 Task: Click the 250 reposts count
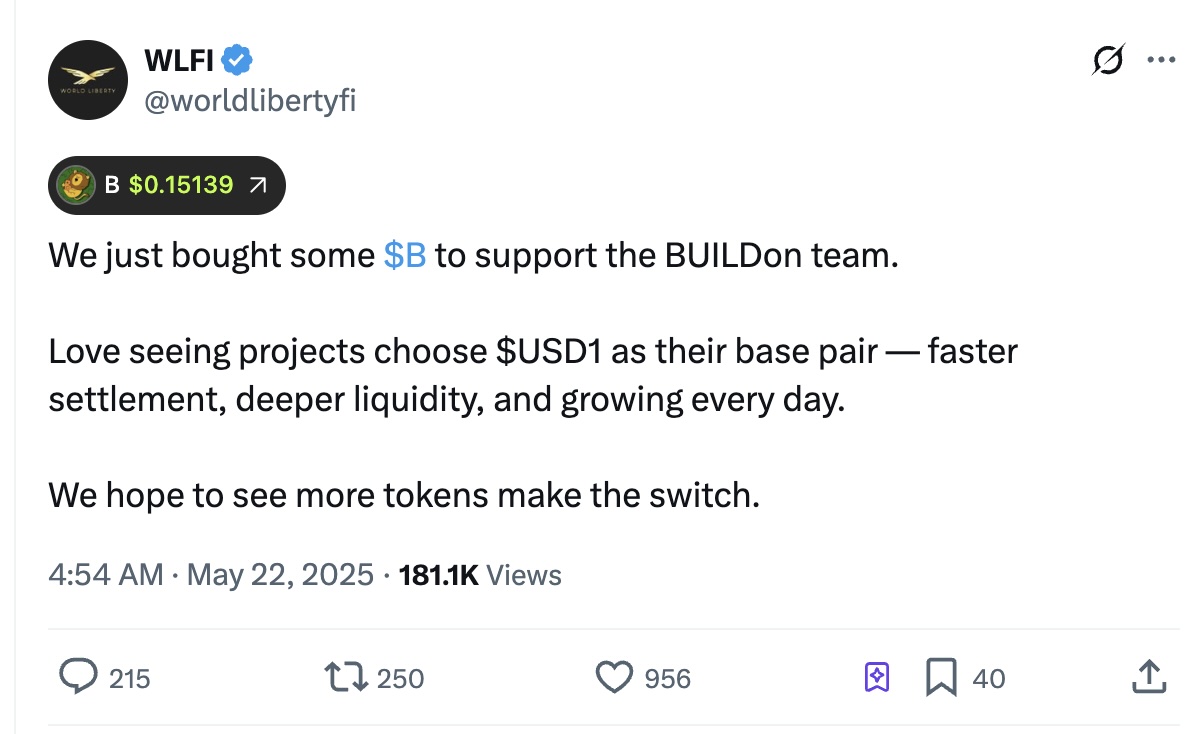pyautogui.click(x=401, y=679)
